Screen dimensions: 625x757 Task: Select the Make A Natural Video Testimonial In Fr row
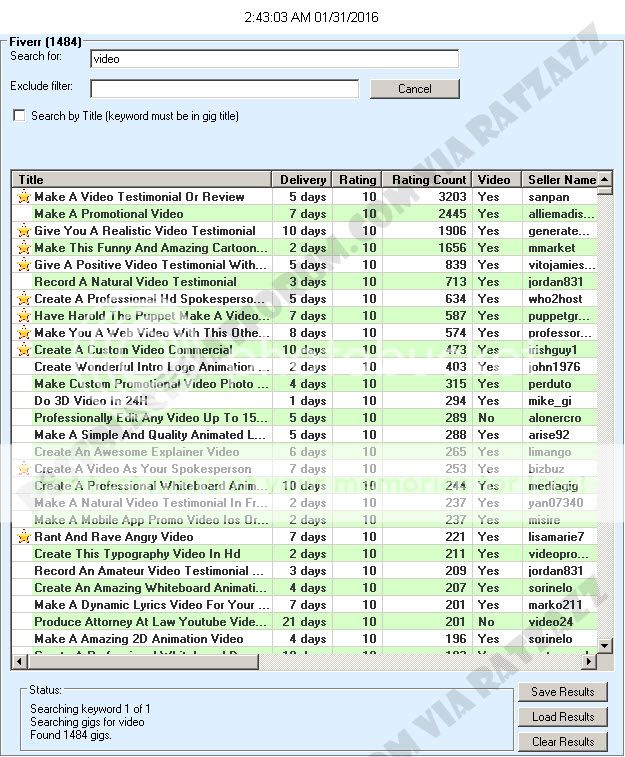(x=305, y=503)
